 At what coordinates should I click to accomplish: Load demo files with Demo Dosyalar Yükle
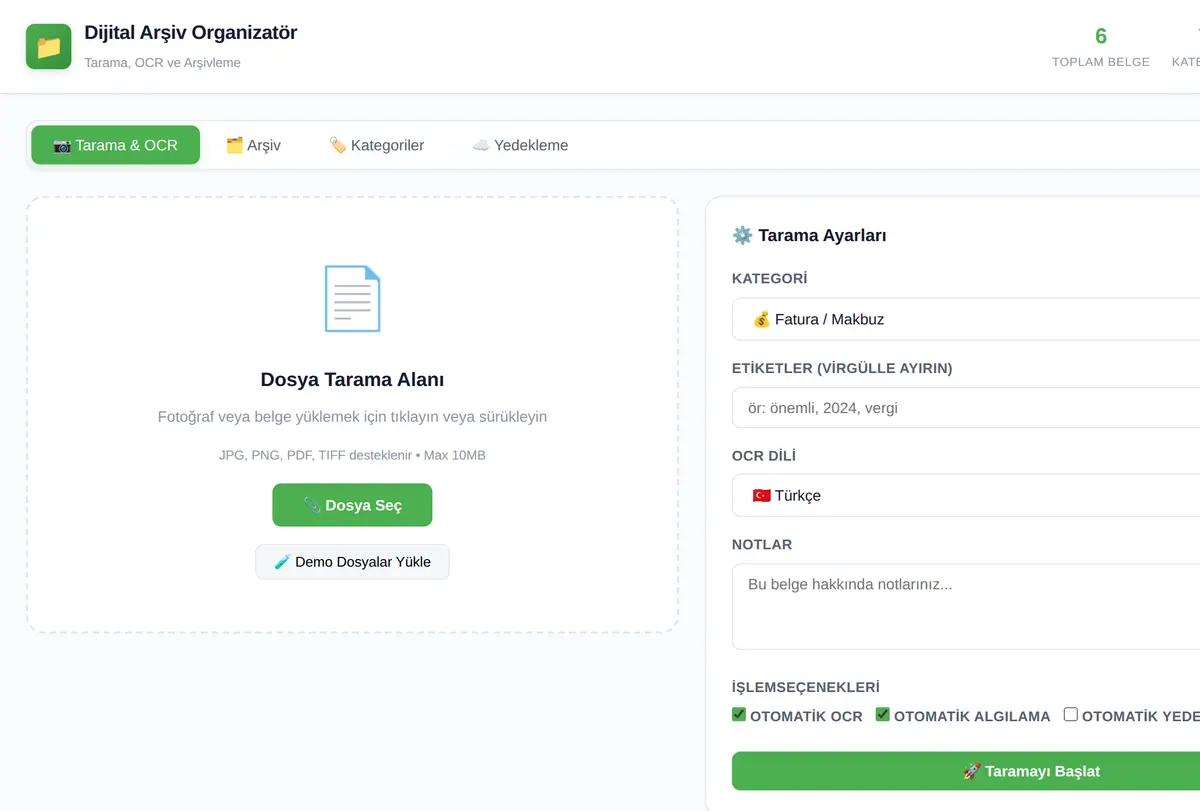[352, 562]
